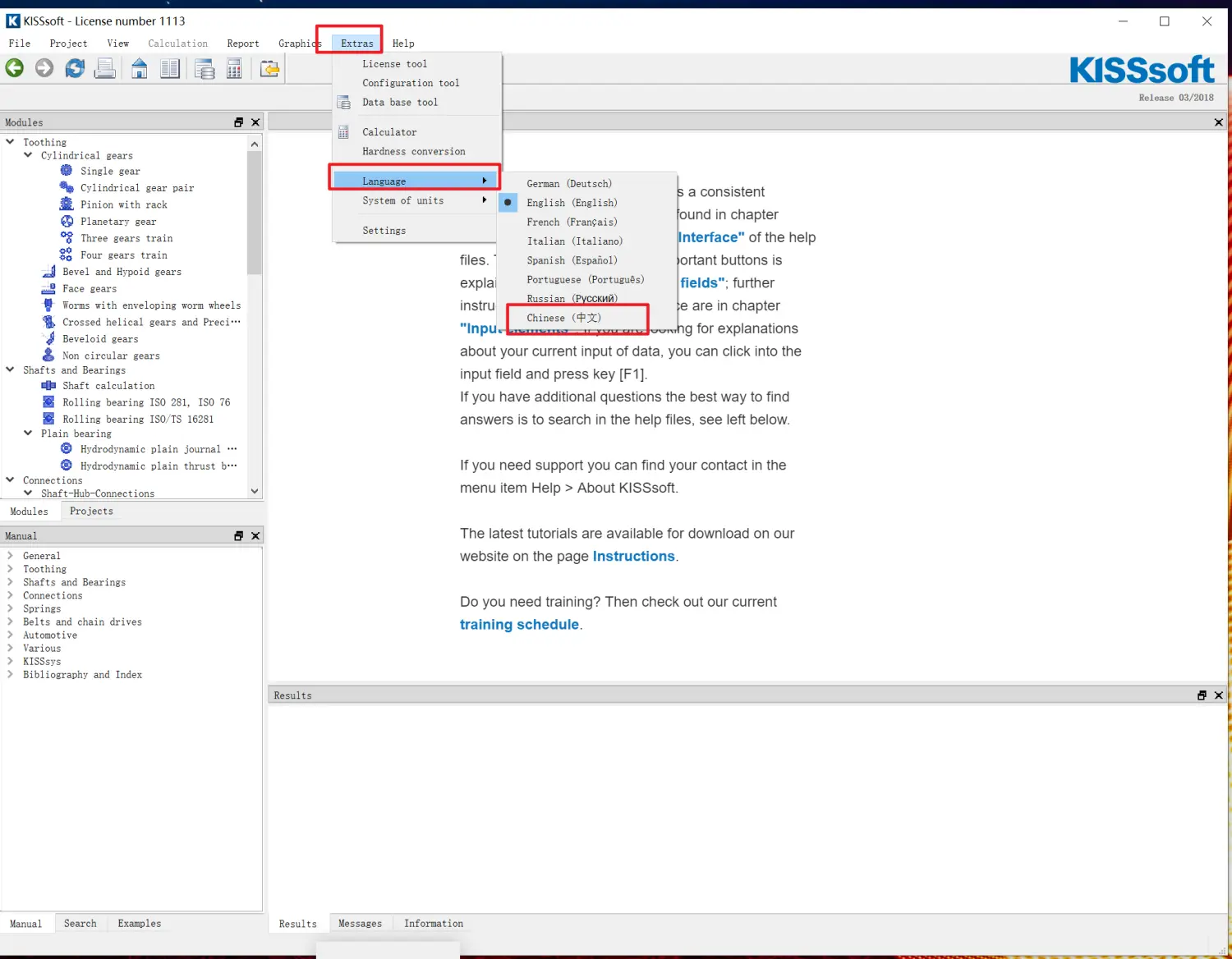Click the Rolling bearing ISO 281 icon

click(48, 401)
